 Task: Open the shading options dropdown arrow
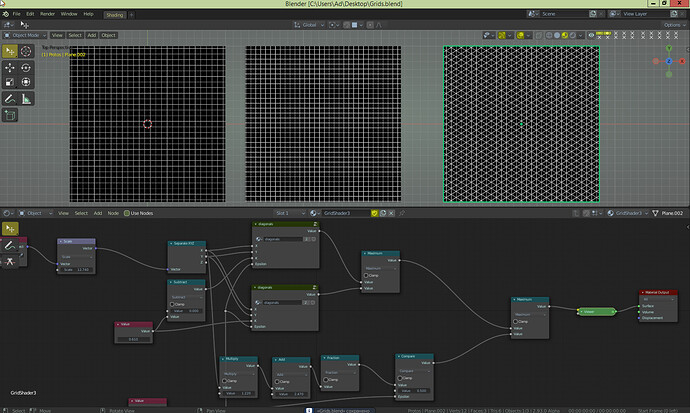[581, 35]
